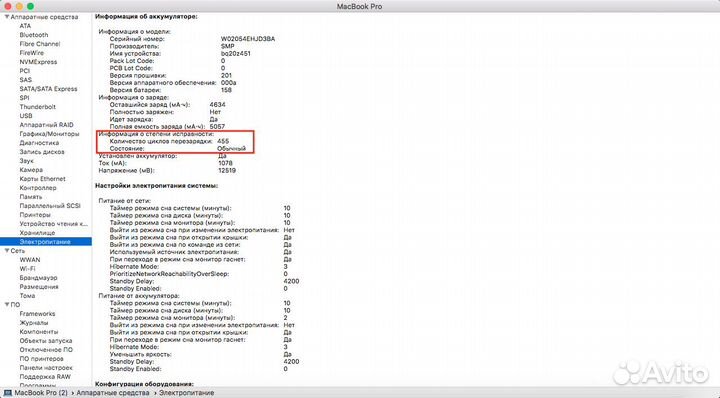Viewport: 720px width, 398px height.
Task: Select ATA in the sidebar
Action: point(25,26)
